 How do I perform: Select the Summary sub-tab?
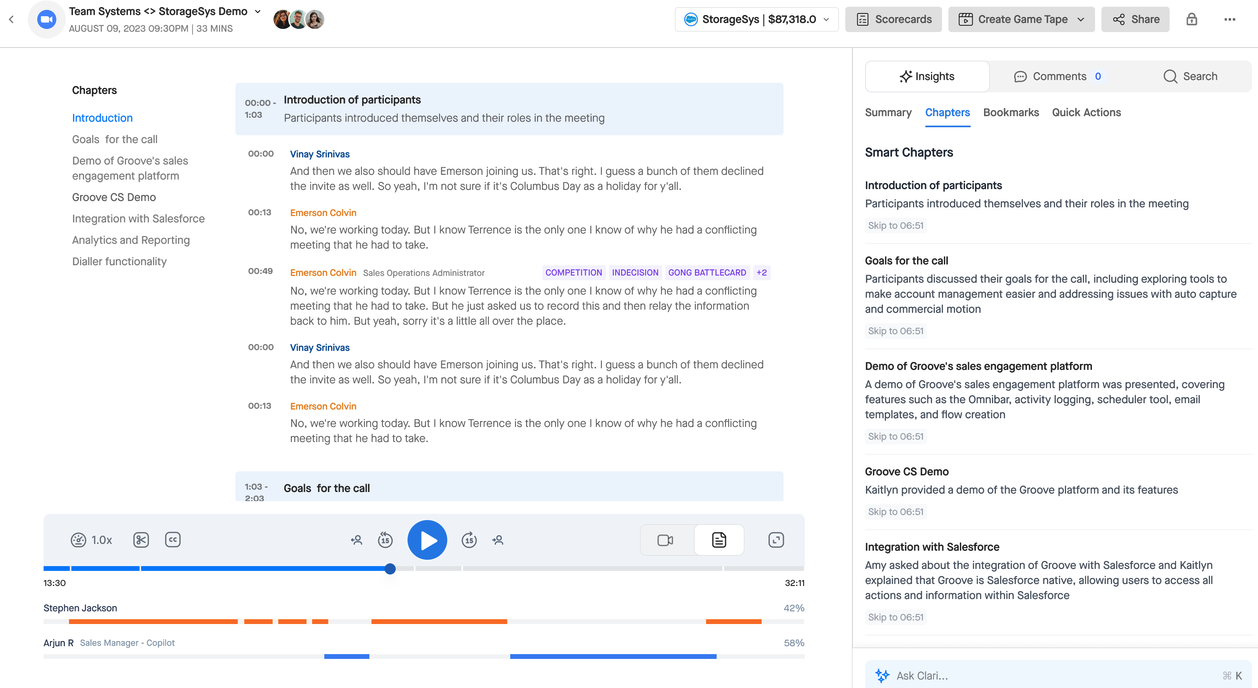point(888,112)
